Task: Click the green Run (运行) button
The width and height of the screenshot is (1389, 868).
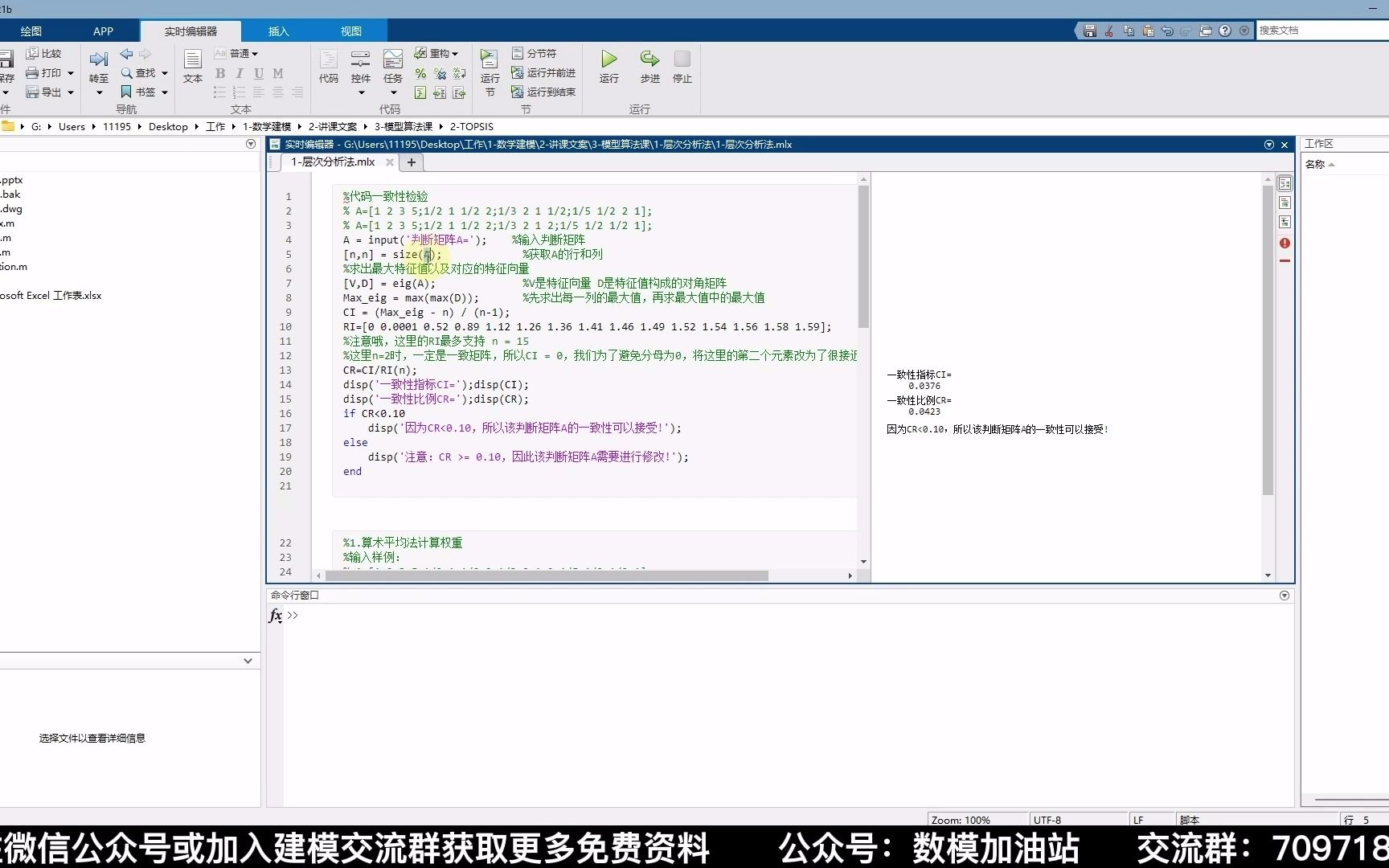Action: coord(609,66)
